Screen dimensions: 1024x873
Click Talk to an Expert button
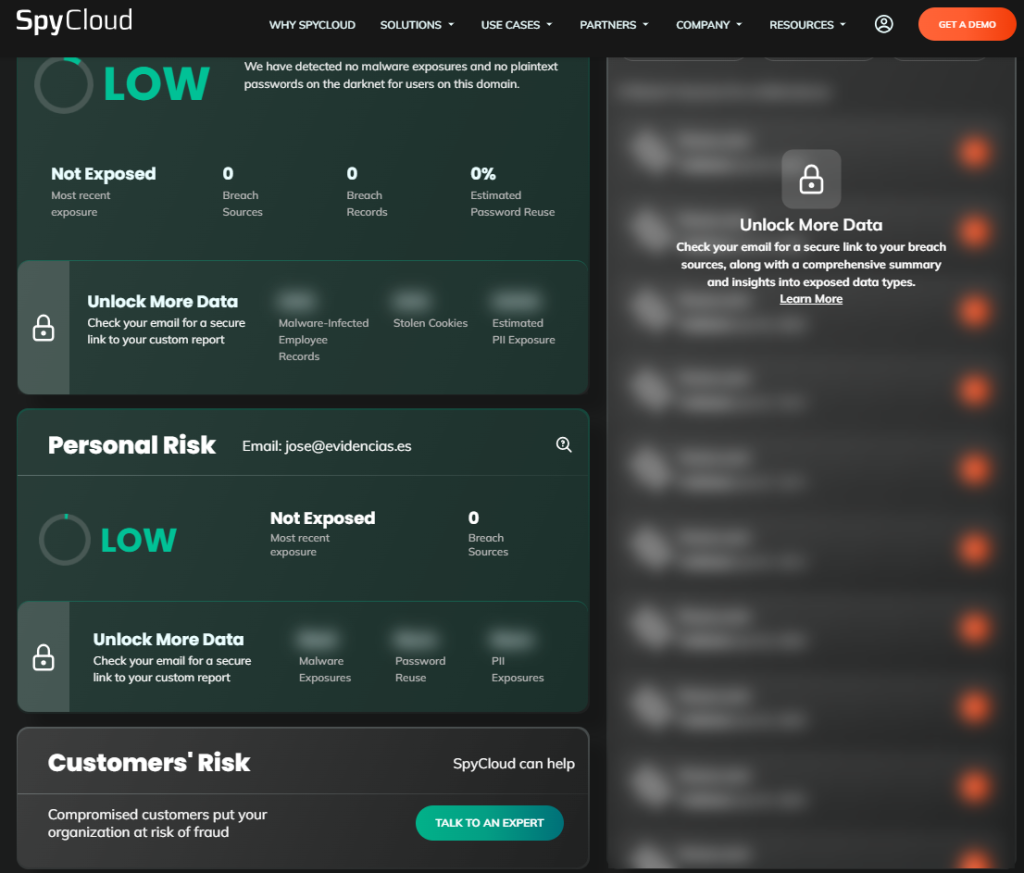pyautogui.click(x=489, y=823)
